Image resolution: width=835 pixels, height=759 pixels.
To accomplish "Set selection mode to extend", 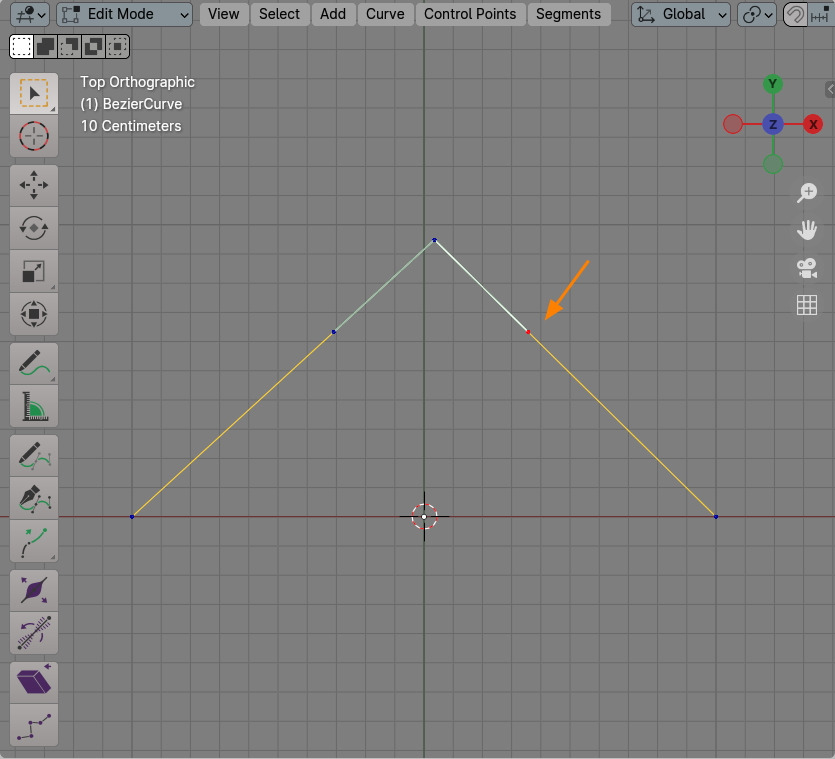I will click(46, 46).
